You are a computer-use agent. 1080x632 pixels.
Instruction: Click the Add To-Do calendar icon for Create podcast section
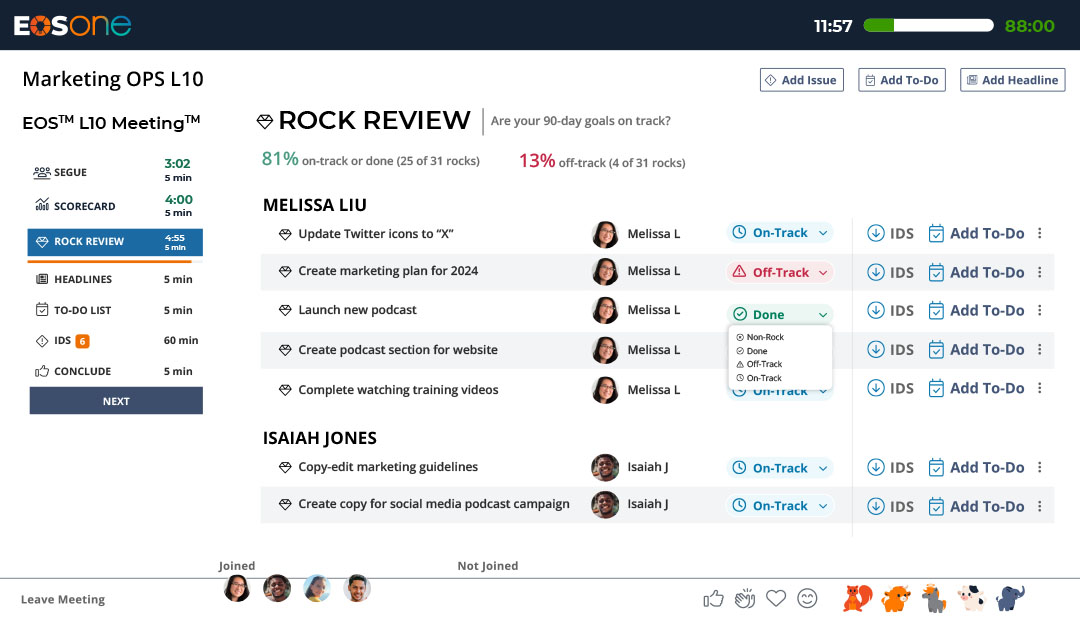(936, 349)
